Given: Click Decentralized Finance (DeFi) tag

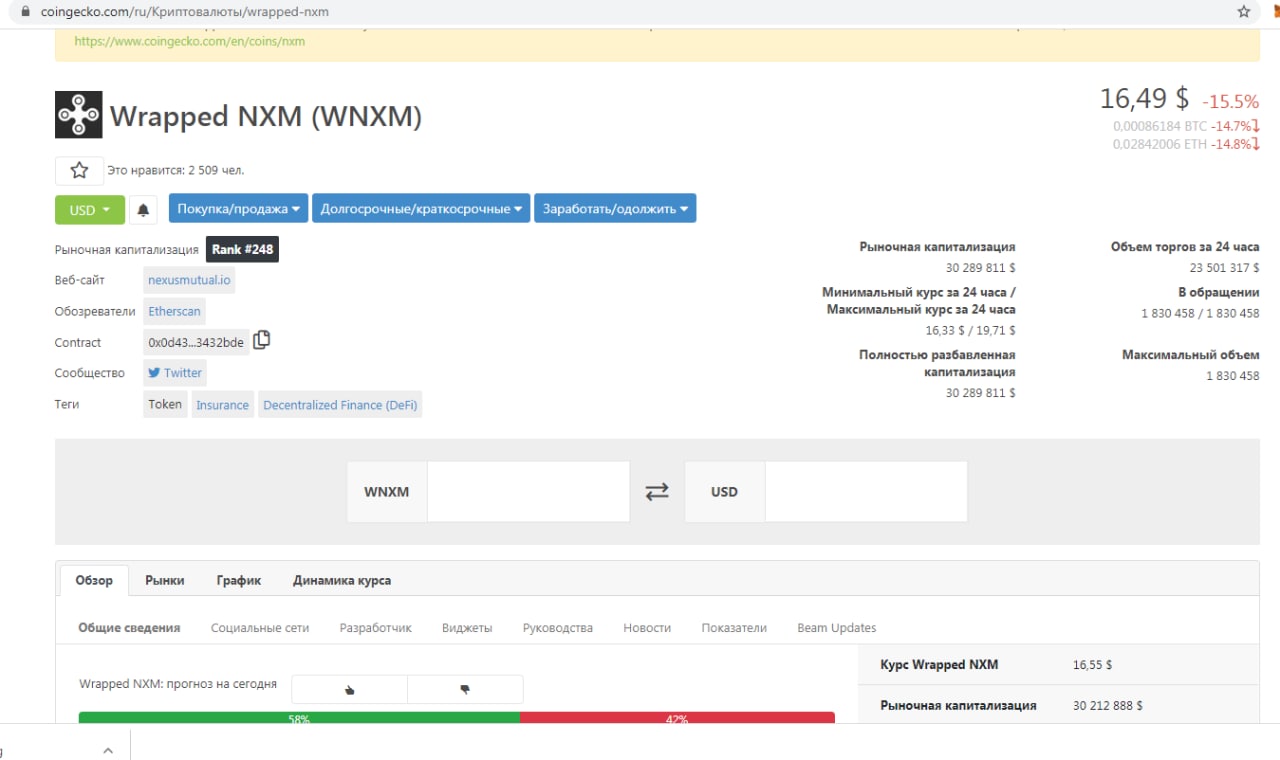Looking at the screenshot, I should (340, 405).
